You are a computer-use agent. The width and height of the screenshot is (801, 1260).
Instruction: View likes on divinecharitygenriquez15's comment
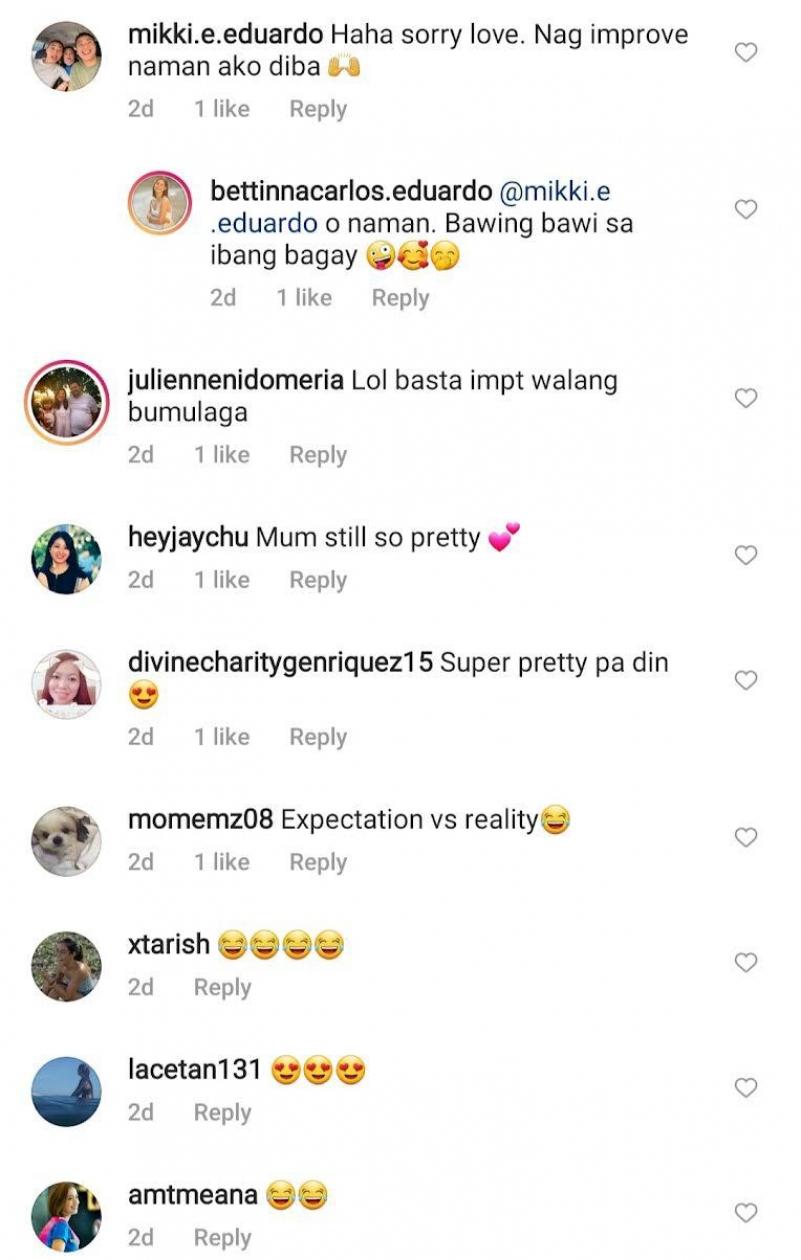click(222, 737)
